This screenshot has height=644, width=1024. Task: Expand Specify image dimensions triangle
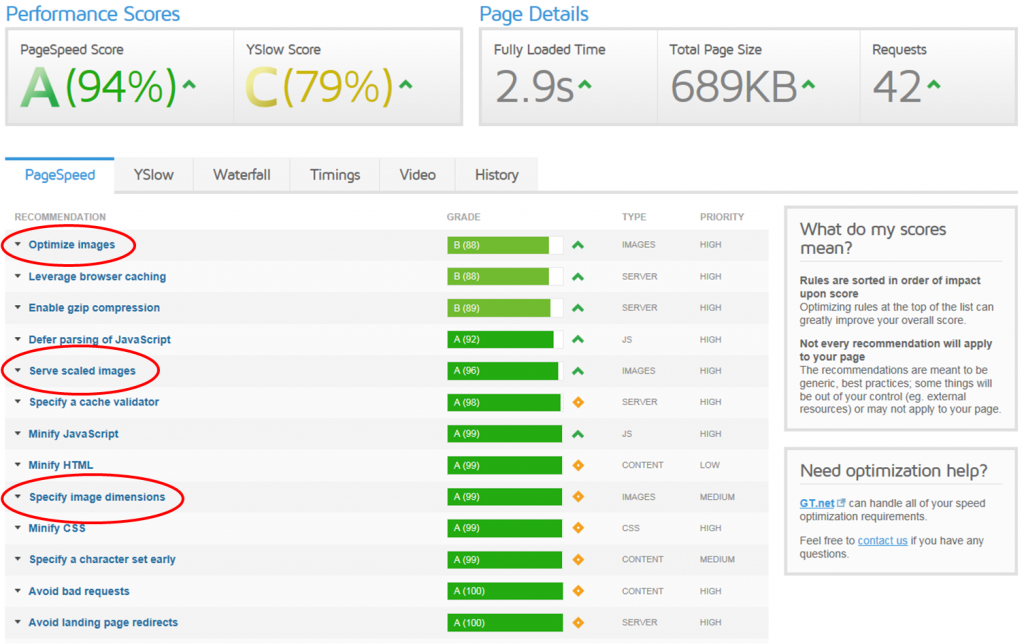tap(18, 497)
